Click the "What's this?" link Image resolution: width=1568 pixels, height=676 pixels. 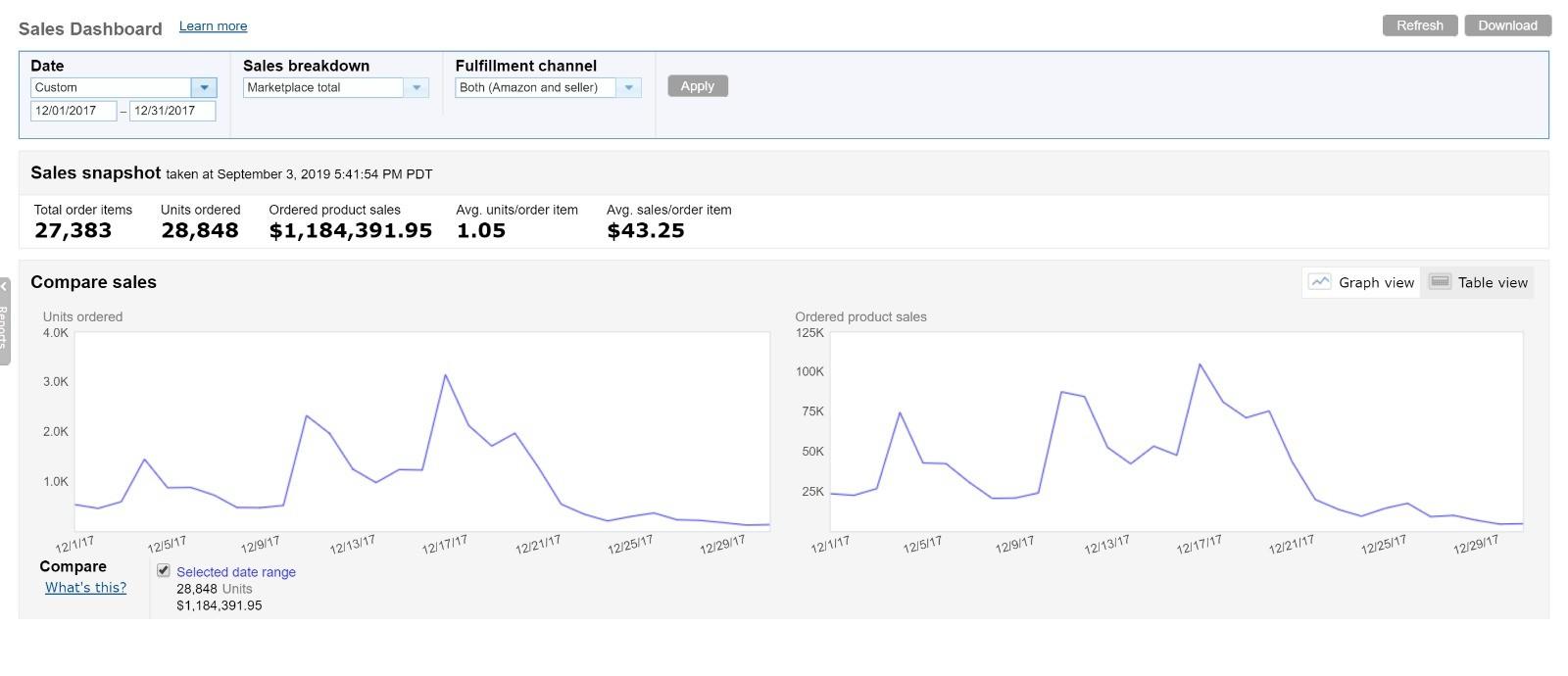pos(85,588)
